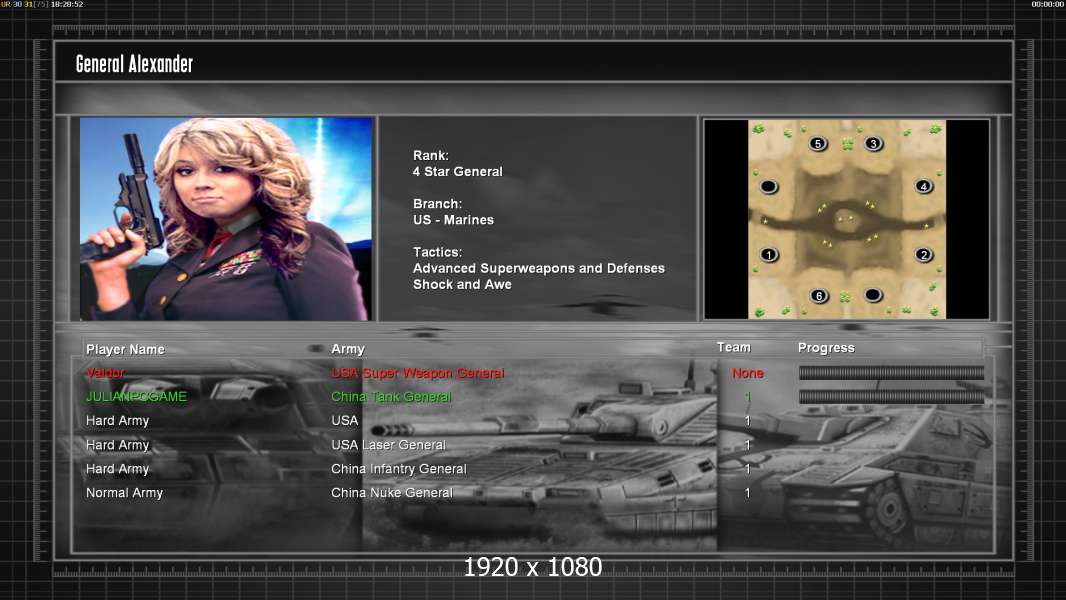Click the "4 Star General" text

458,172
